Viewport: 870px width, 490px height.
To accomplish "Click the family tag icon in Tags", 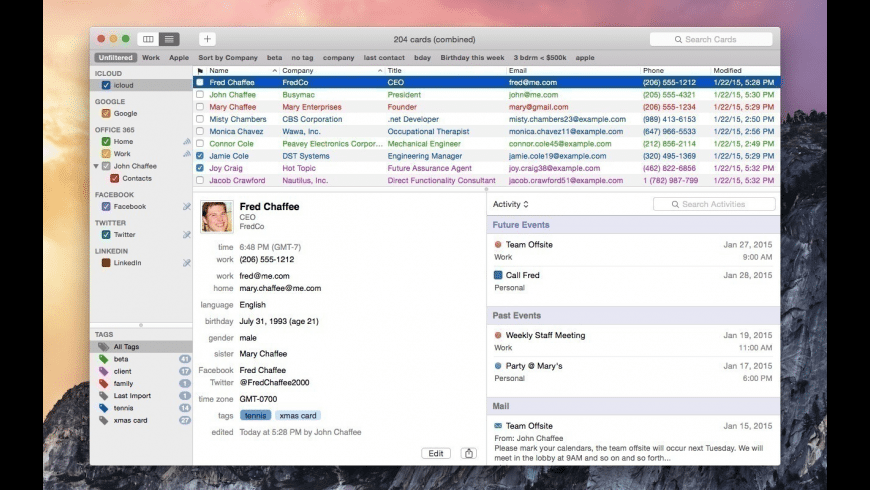I will coord(104,383).
